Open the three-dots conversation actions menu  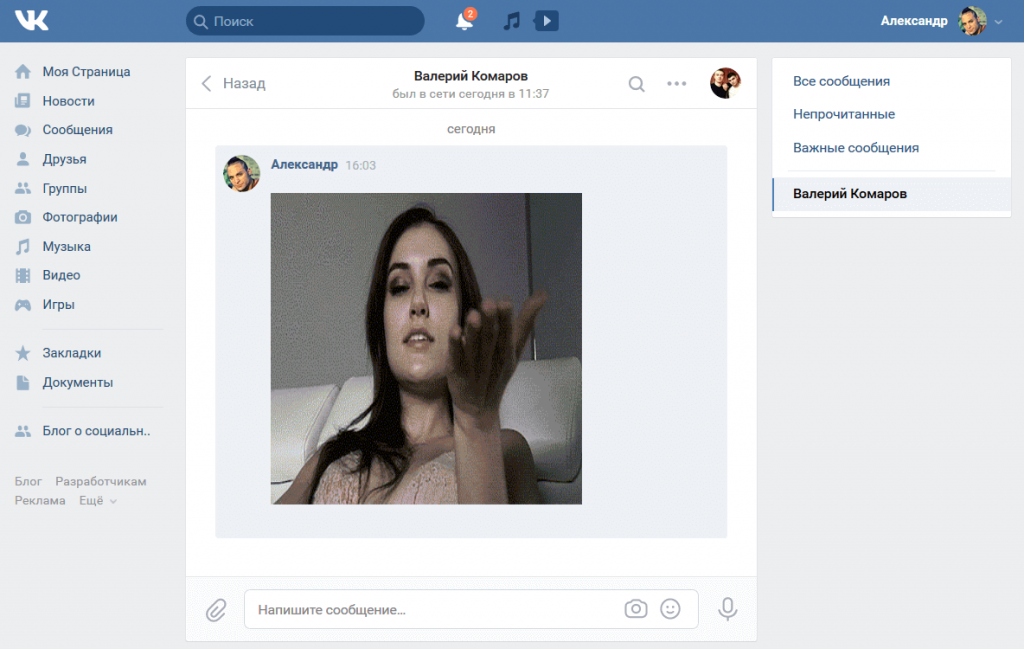click(677, 84)
